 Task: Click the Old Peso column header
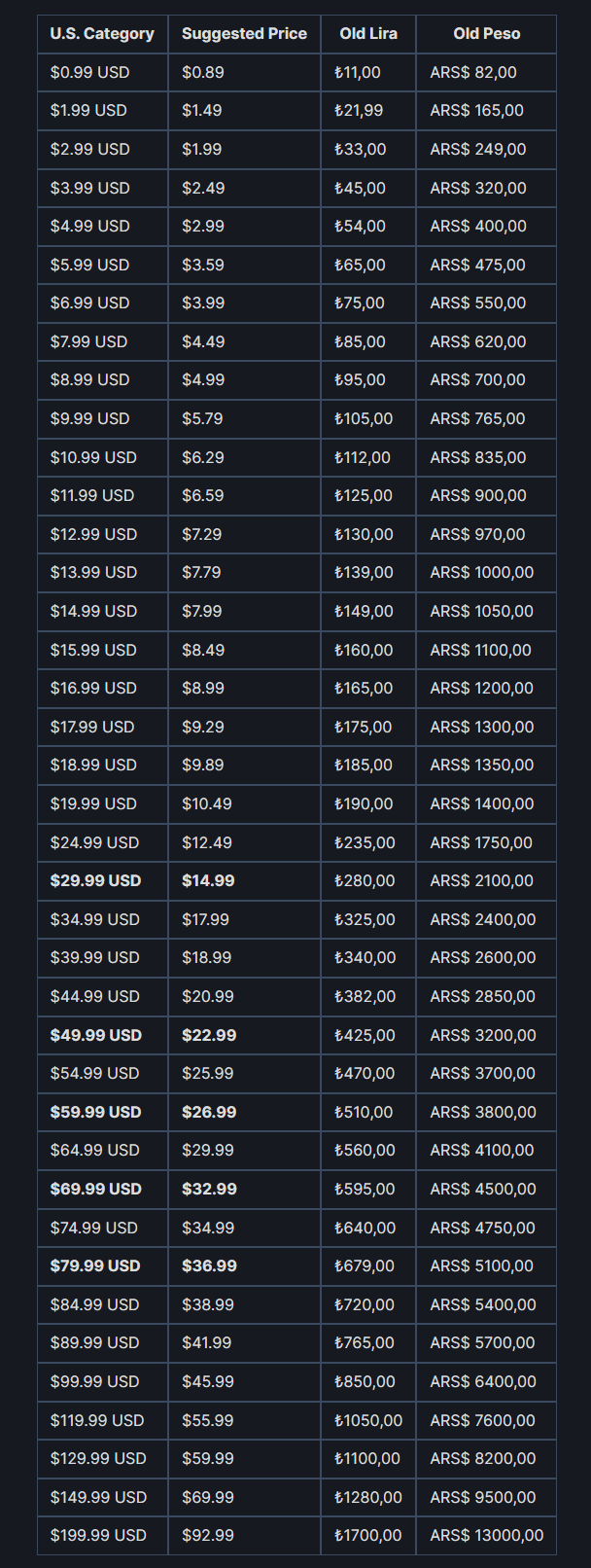pos(486,34)
